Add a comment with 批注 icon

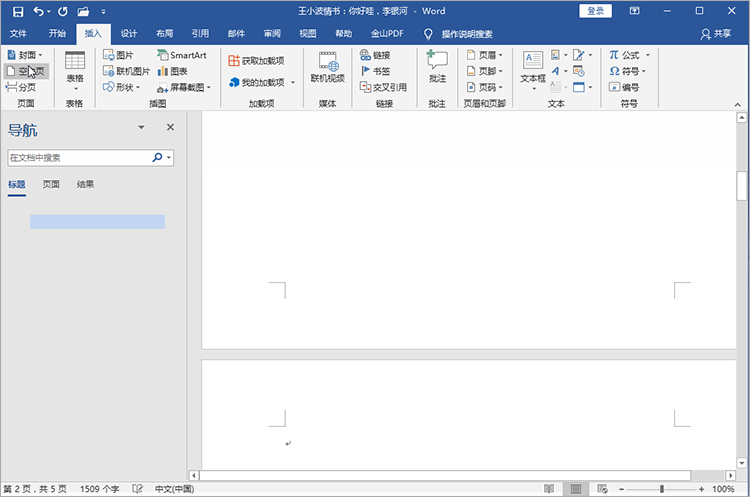437,67
